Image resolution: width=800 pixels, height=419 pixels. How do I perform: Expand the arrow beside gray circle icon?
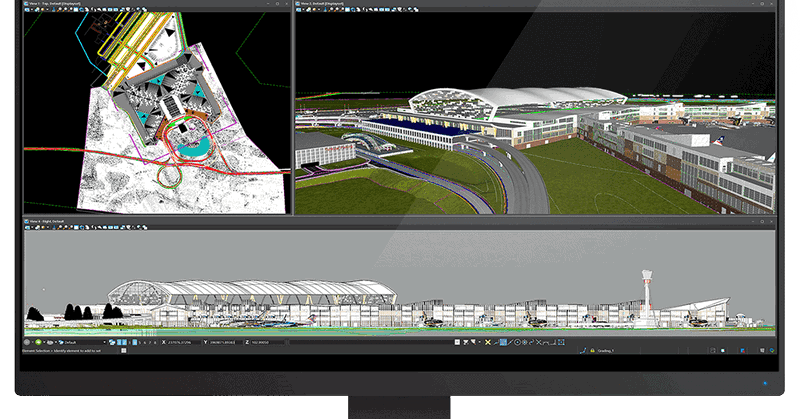[x=33, y=342]
